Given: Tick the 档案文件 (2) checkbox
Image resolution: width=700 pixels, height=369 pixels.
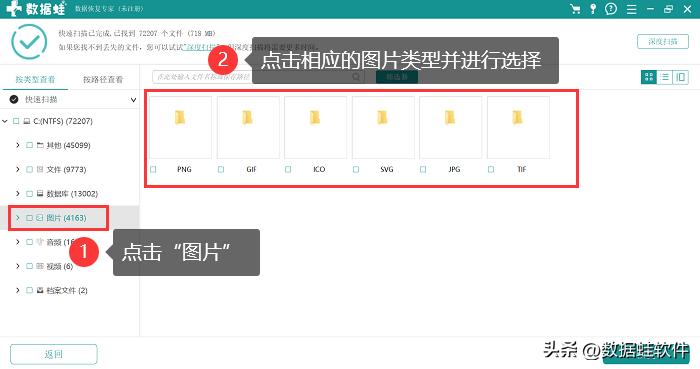Looking at the screenshot, I should [29, 290].
